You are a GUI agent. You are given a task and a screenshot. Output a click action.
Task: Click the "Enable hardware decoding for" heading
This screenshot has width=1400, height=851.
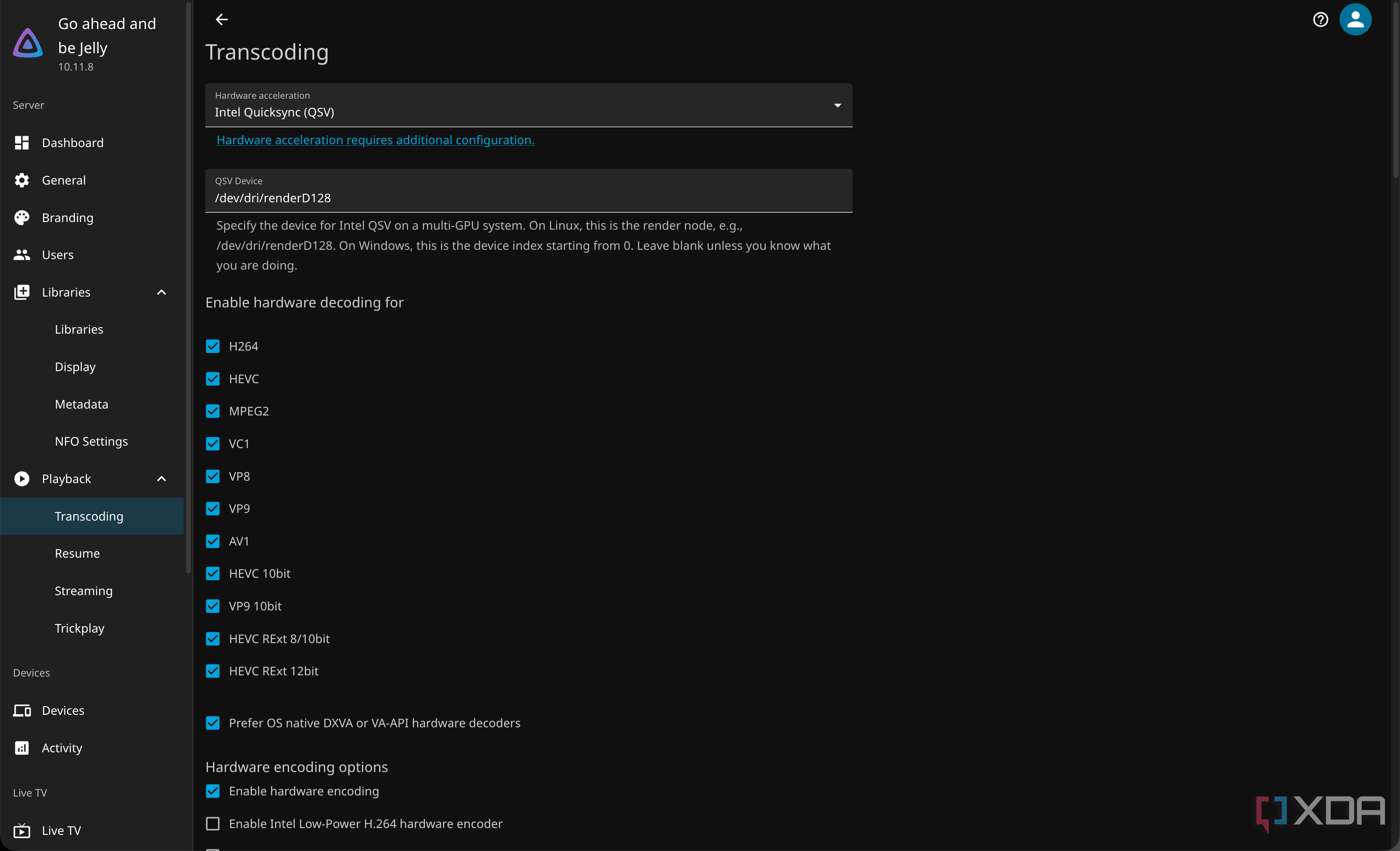(304, 303)
